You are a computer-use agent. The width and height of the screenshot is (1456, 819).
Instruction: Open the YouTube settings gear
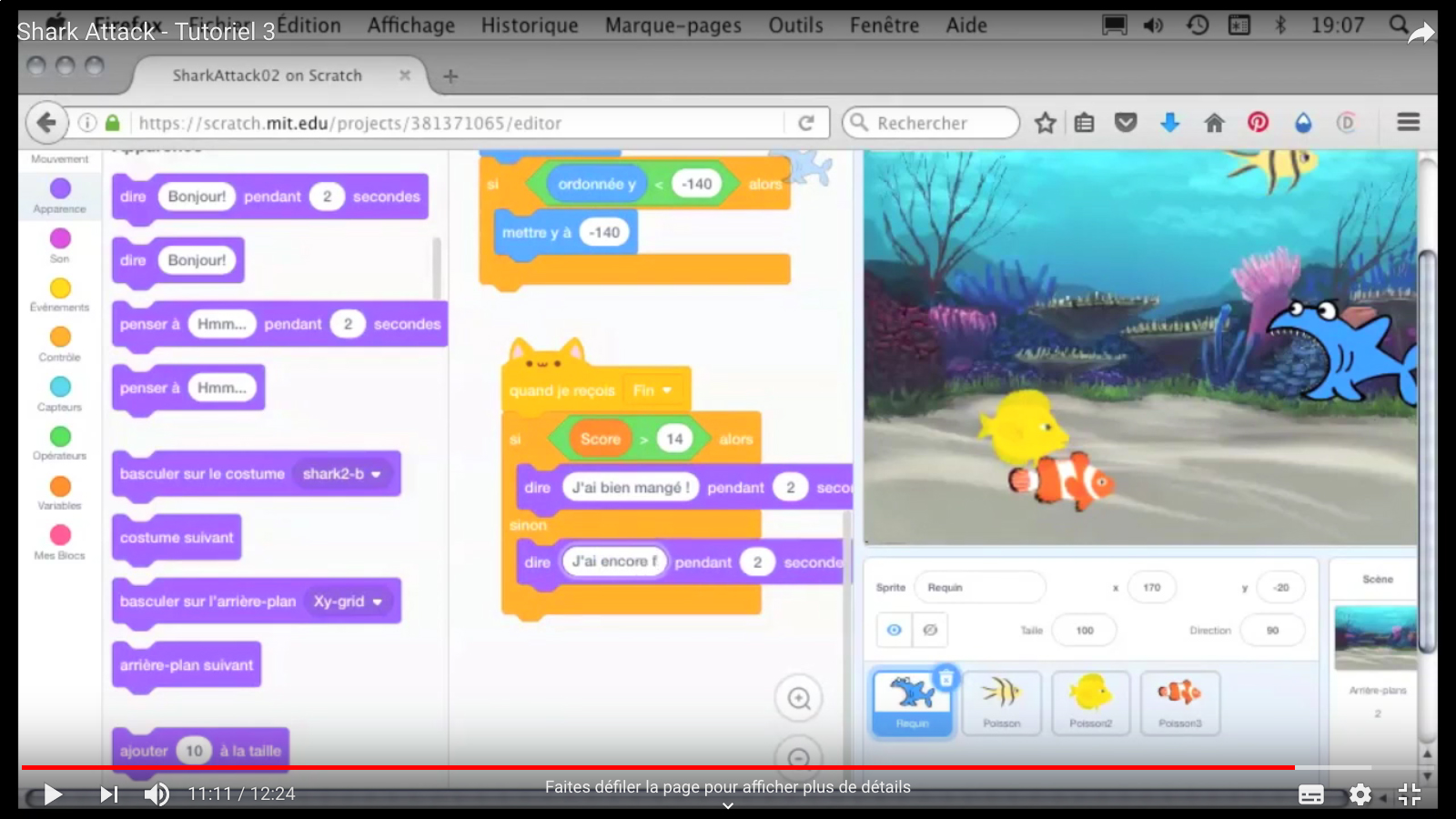click(1360, 794)
